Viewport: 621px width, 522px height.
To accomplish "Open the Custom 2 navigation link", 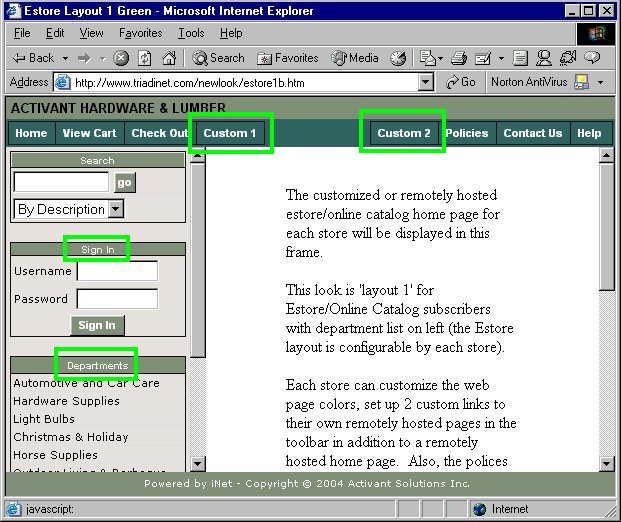I will click(404, 133).
